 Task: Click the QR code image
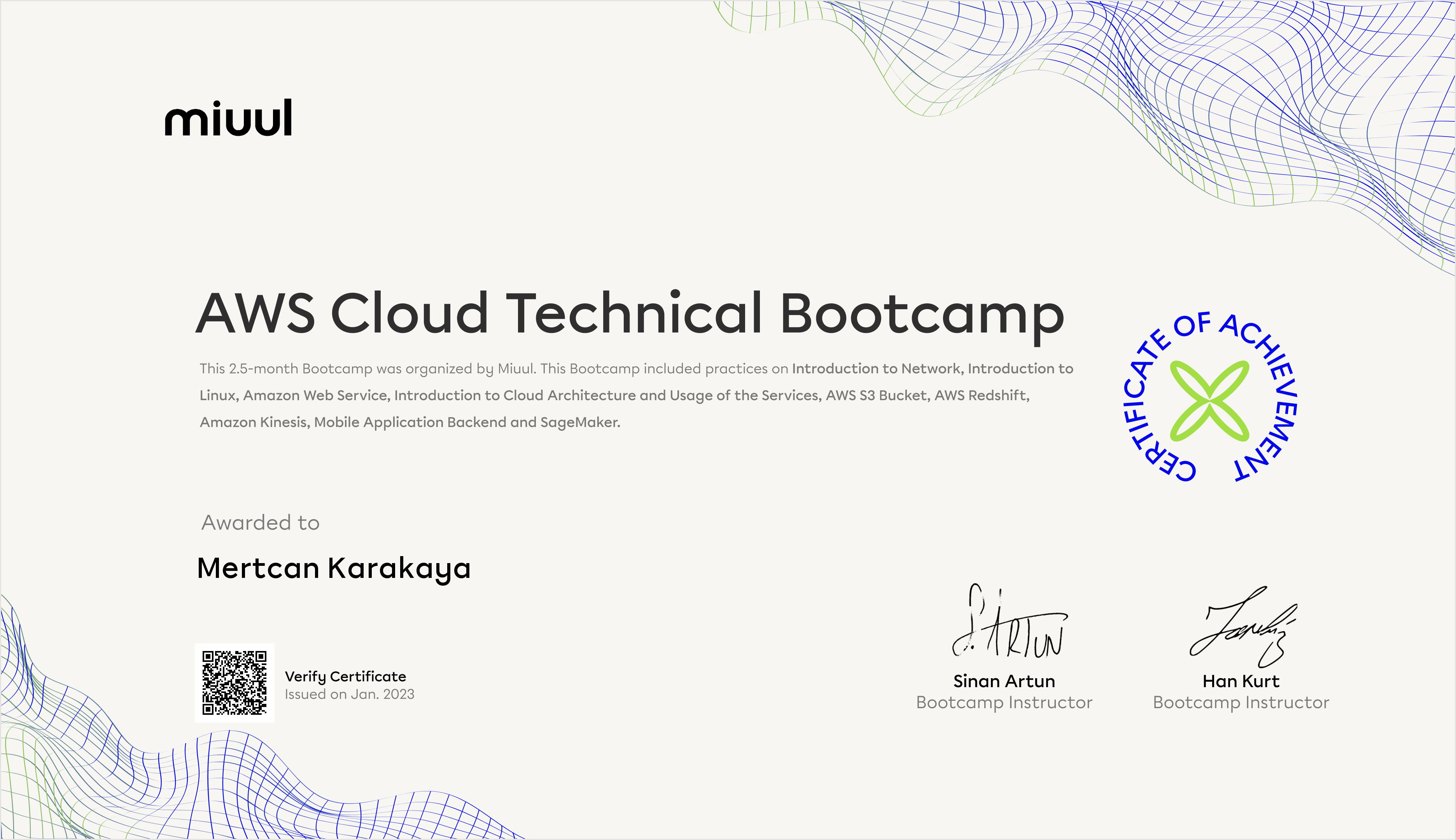click(x=234, y=682)
